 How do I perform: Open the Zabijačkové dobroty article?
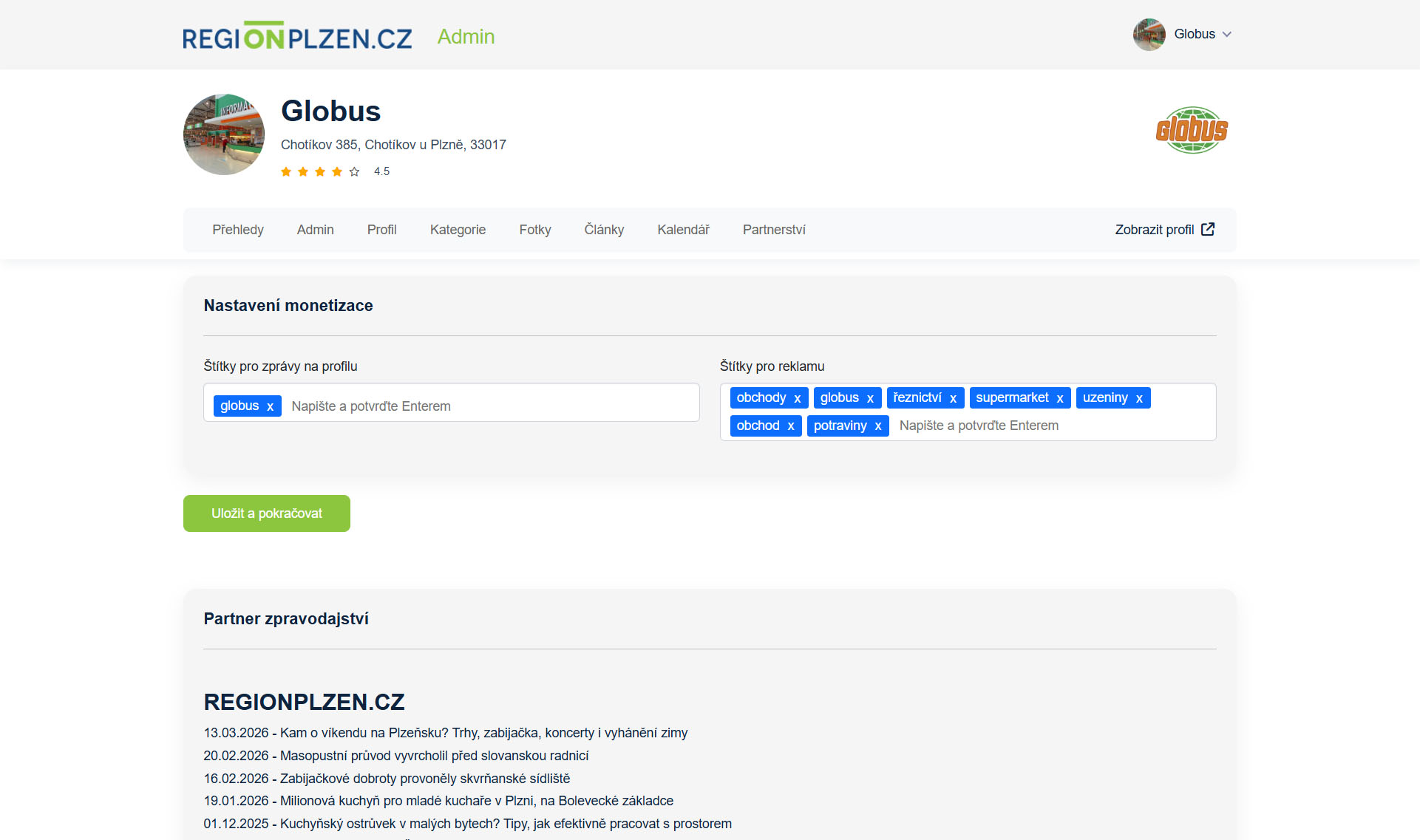tap(387, 779)
